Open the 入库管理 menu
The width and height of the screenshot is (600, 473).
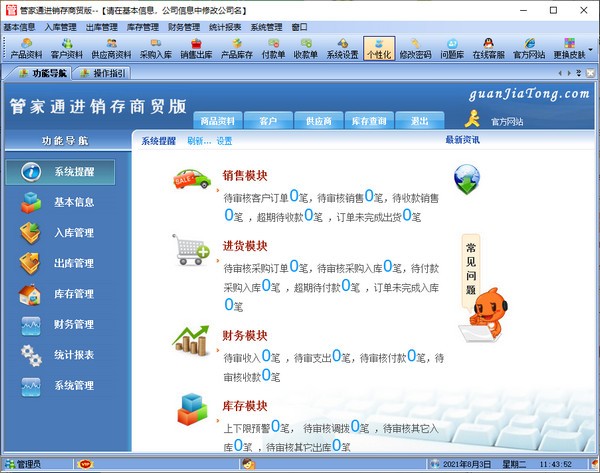pyautogui.click(x=60, y=27)
